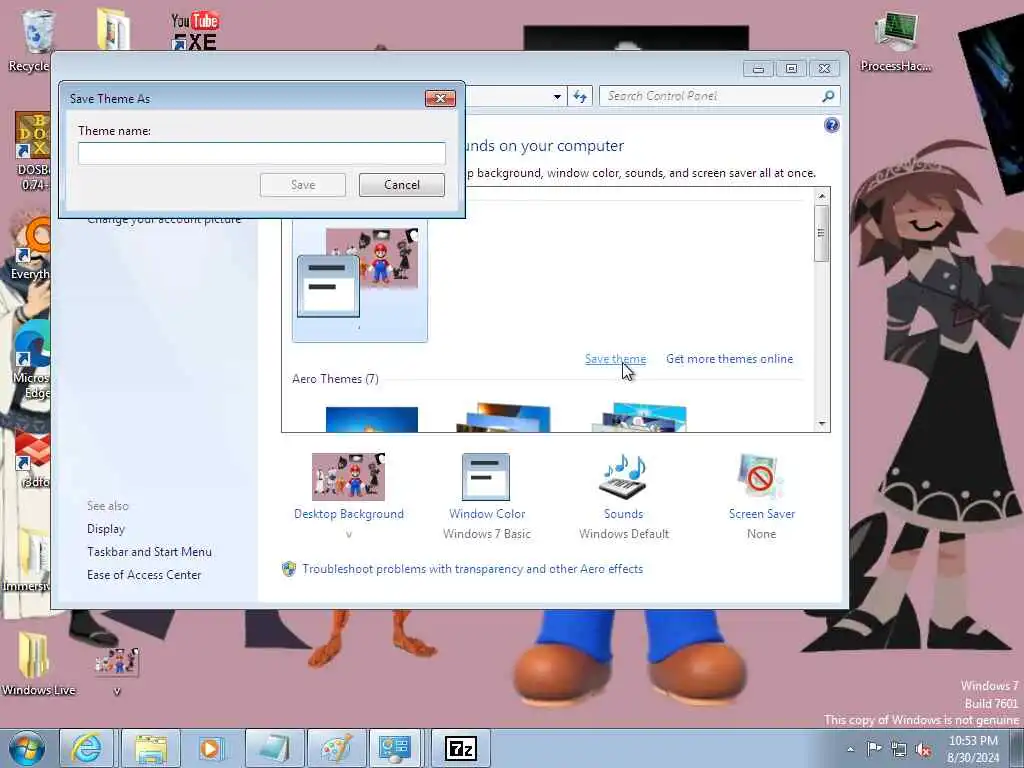
Task: Click the theme list scroll down arrow
Action: point(822,424)
